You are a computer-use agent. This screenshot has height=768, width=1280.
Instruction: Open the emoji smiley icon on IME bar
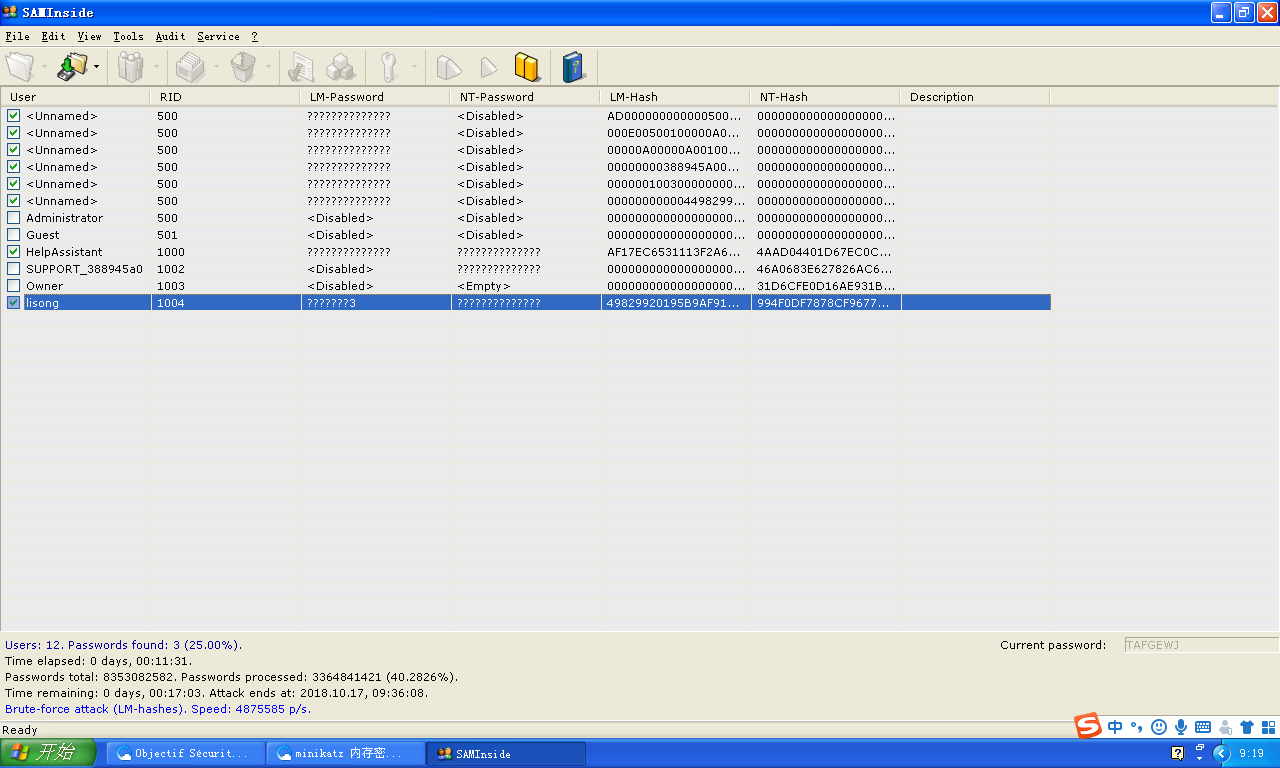point(1159,727)
